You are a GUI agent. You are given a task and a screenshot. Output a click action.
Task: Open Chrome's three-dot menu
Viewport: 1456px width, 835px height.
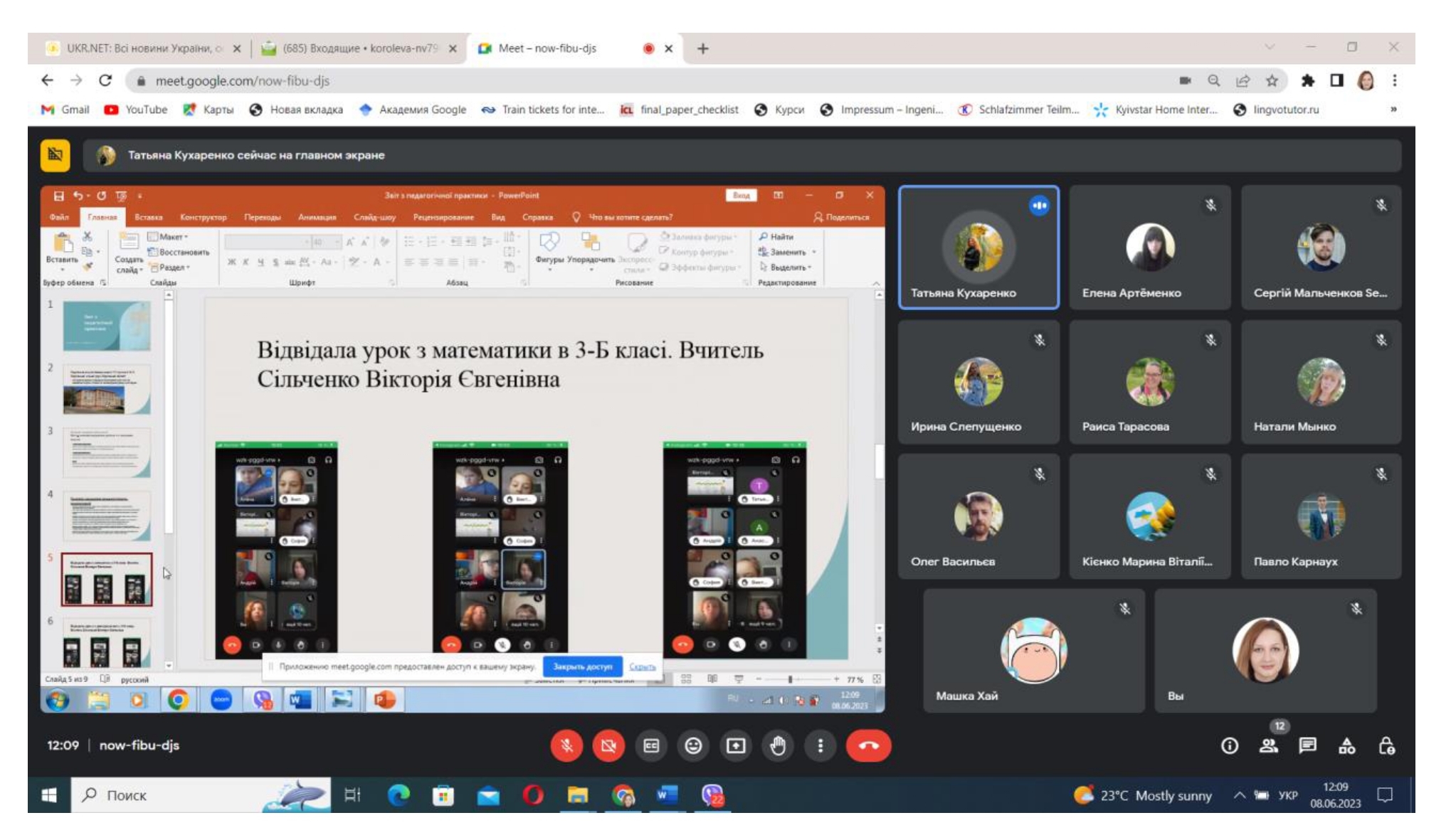1395,80
